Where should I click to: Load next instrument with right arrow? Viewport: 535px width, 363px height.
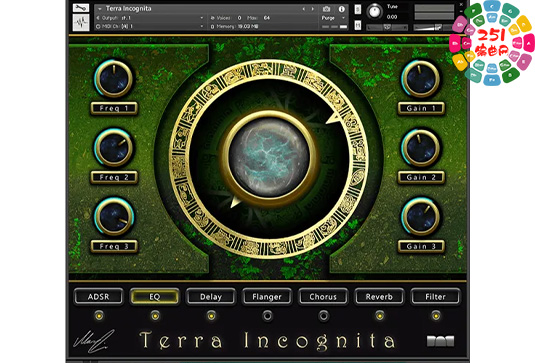(x=312, y=9)
